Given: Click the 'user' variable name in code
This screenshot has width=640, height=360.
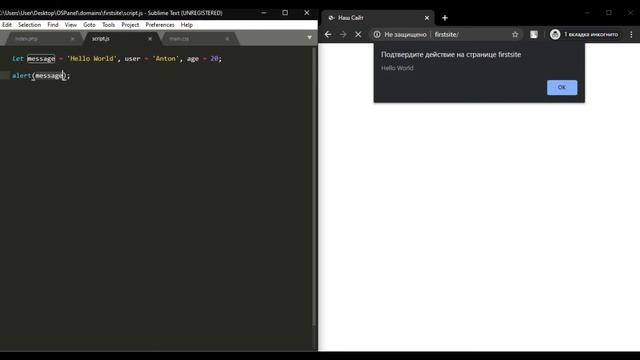Looking at the screenshot, I should pos(132,59).
